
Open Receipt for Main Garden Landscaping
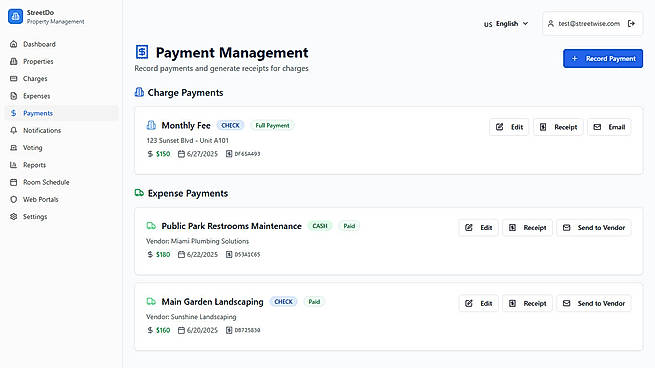(527, 303)
